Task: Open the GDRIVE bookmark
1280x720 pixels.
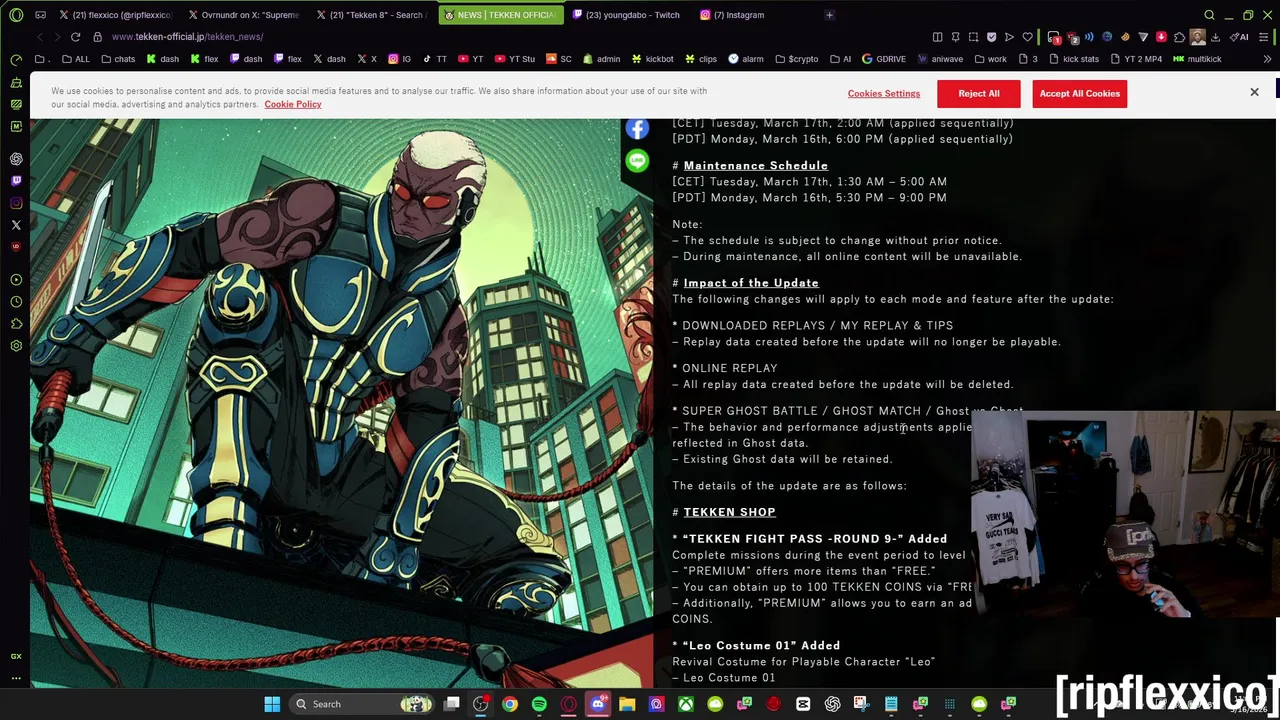Action: 883,59
